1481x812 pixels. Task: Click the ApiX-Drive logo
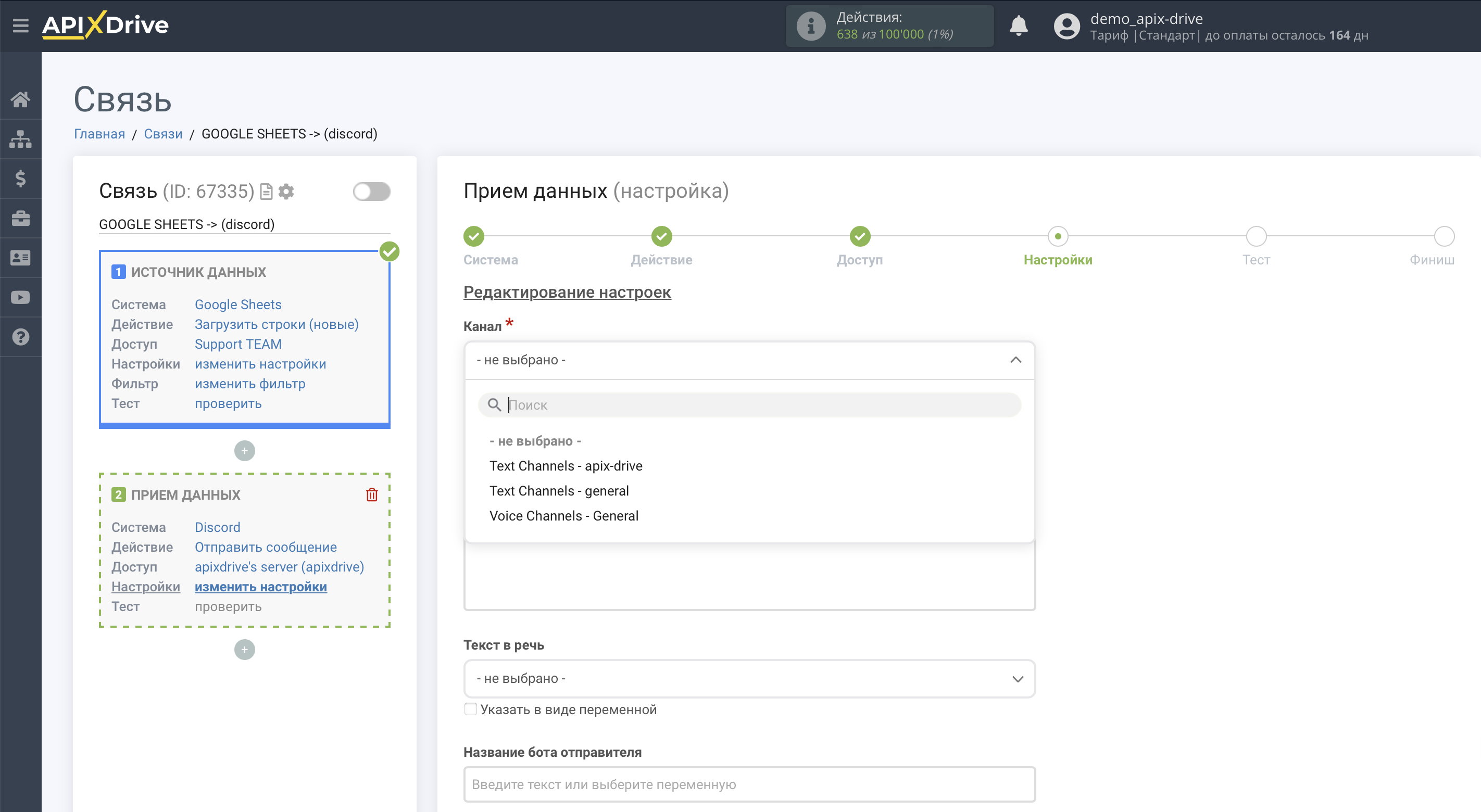click(105, 26)
